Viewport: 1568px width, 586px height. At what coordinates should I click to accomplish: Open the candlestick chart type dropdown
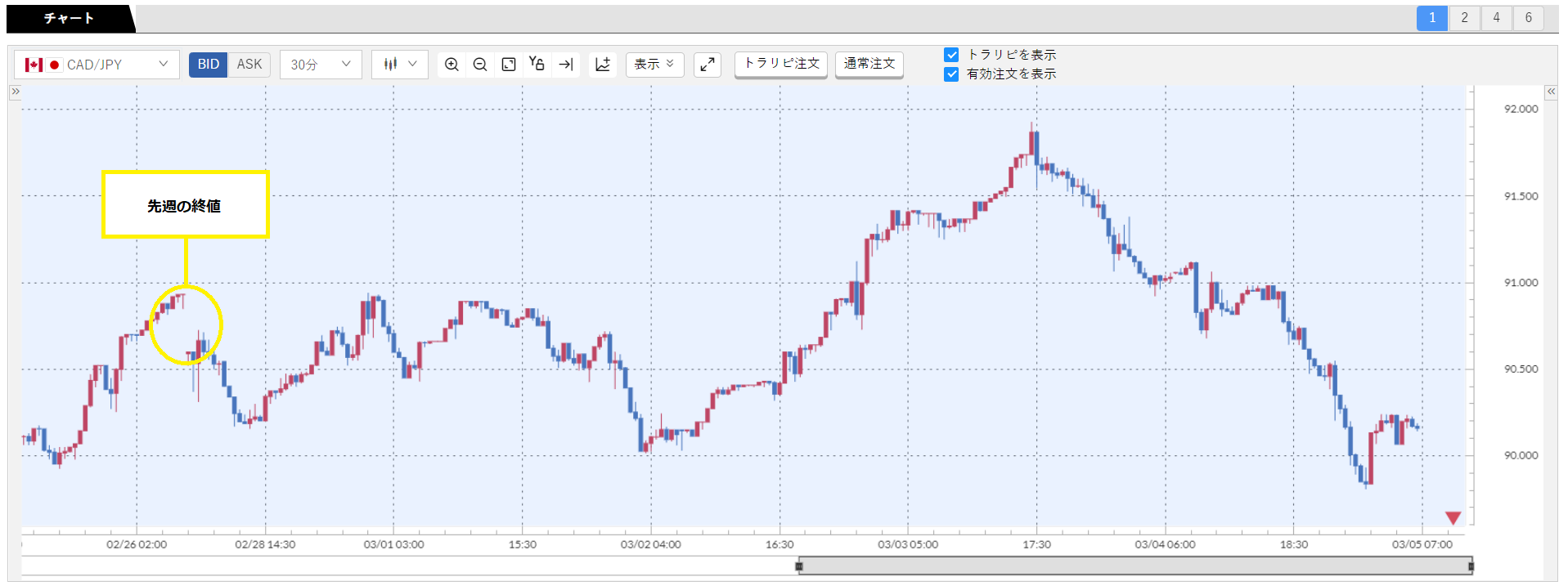tap(400, 65)
